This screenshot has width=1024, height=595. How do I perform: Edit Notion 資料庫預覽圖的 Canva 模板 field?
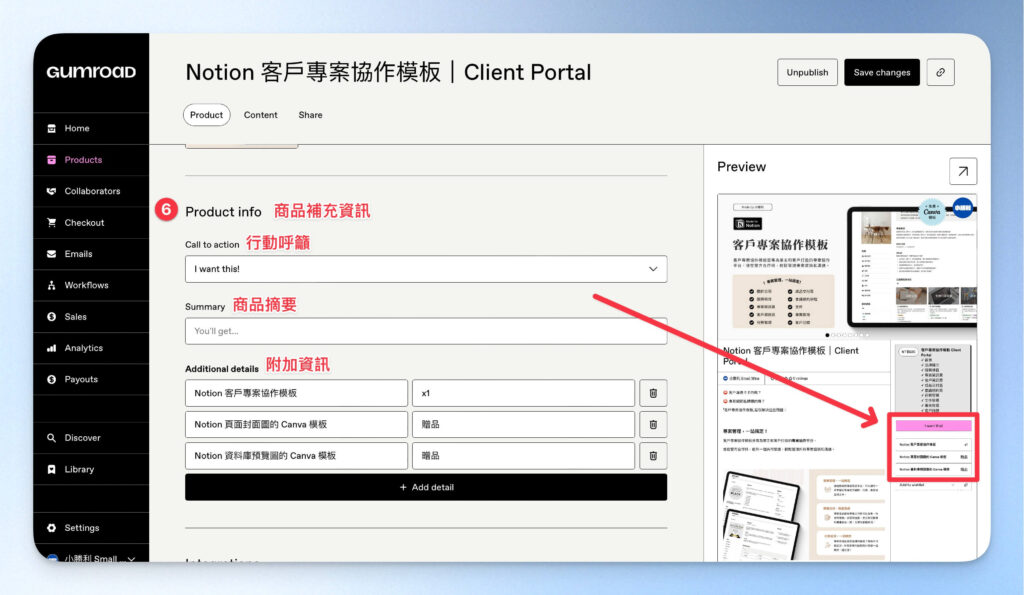pyautogui.click(x=296, y=456)
